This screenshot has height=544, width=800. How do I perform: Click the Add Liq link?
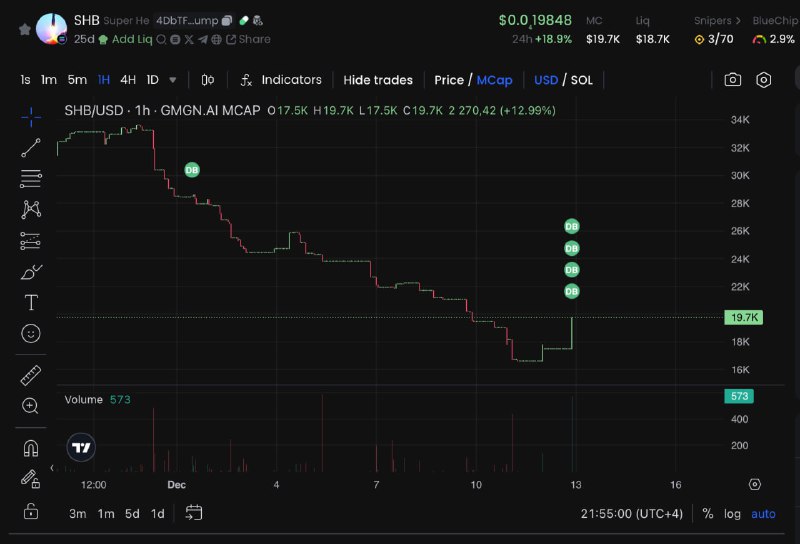pos(132,39)
